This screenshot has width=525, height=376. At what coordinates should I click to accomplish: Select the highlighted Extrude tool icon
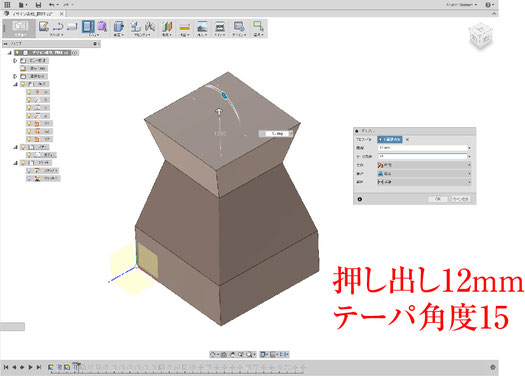click(88, 27)
